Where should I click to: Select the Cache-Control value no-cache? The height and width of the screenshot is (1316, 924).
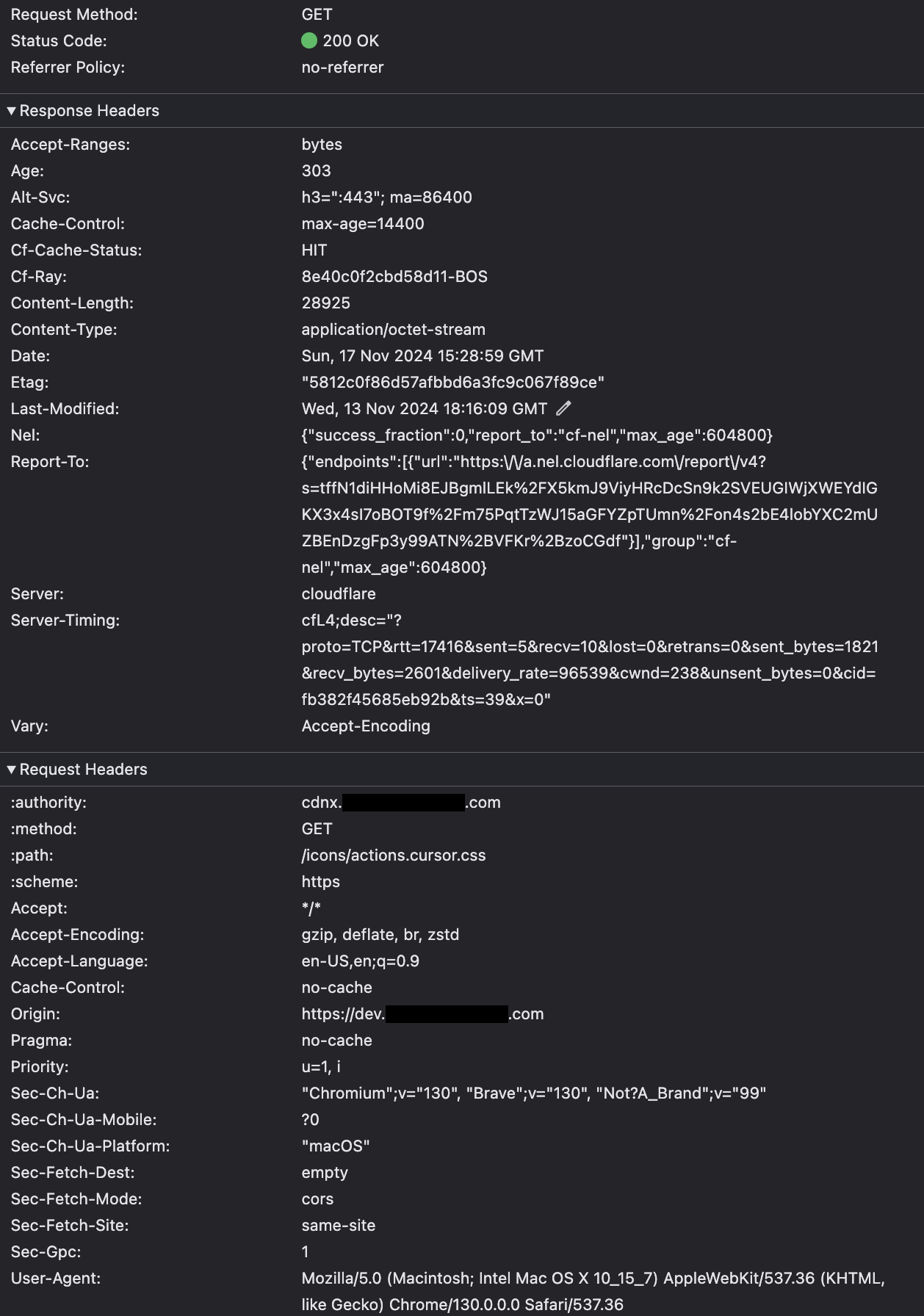(337, 987)
